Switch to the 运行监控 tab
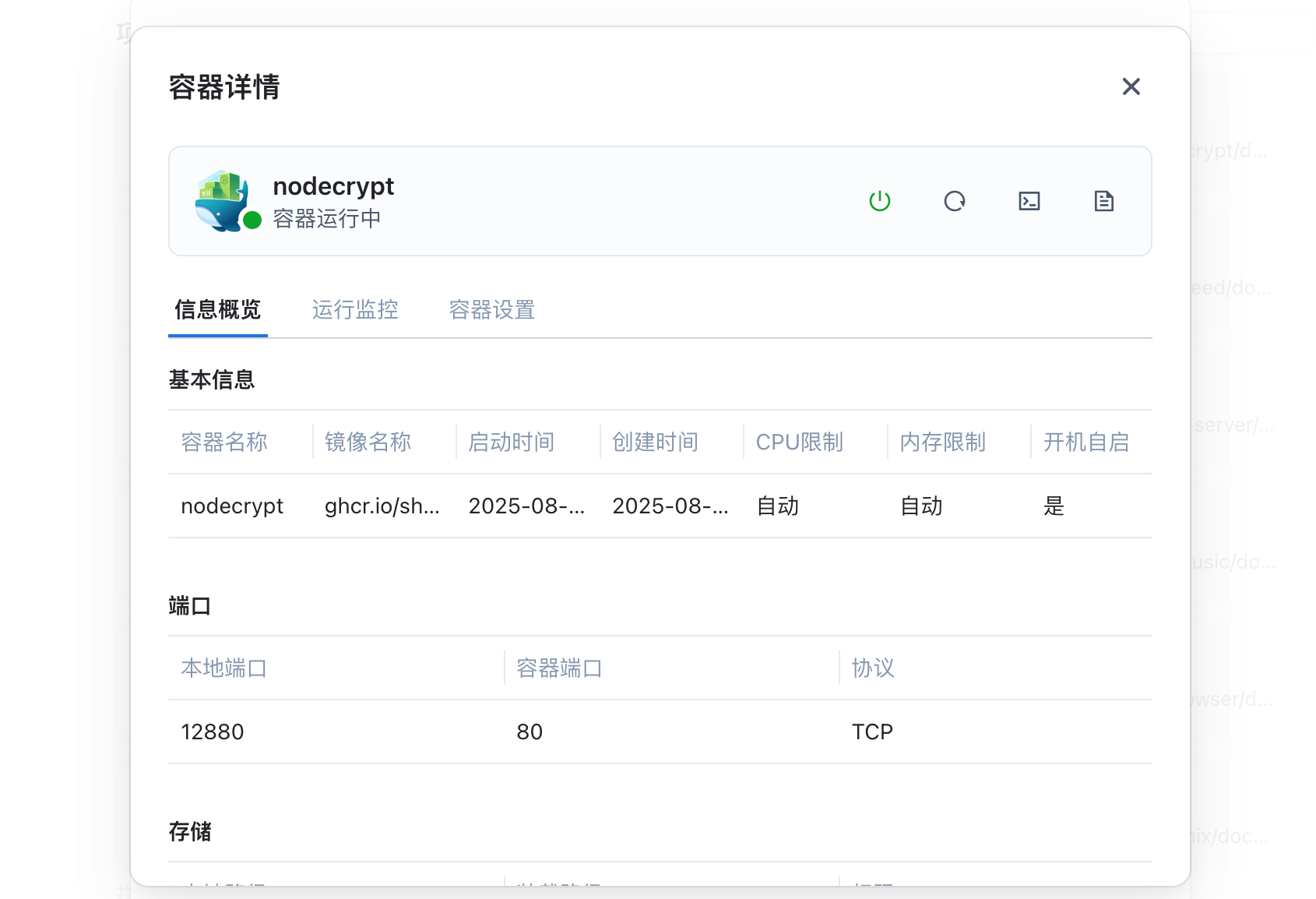This screenshot has height=899, width=1316. (x=355, y=310)
